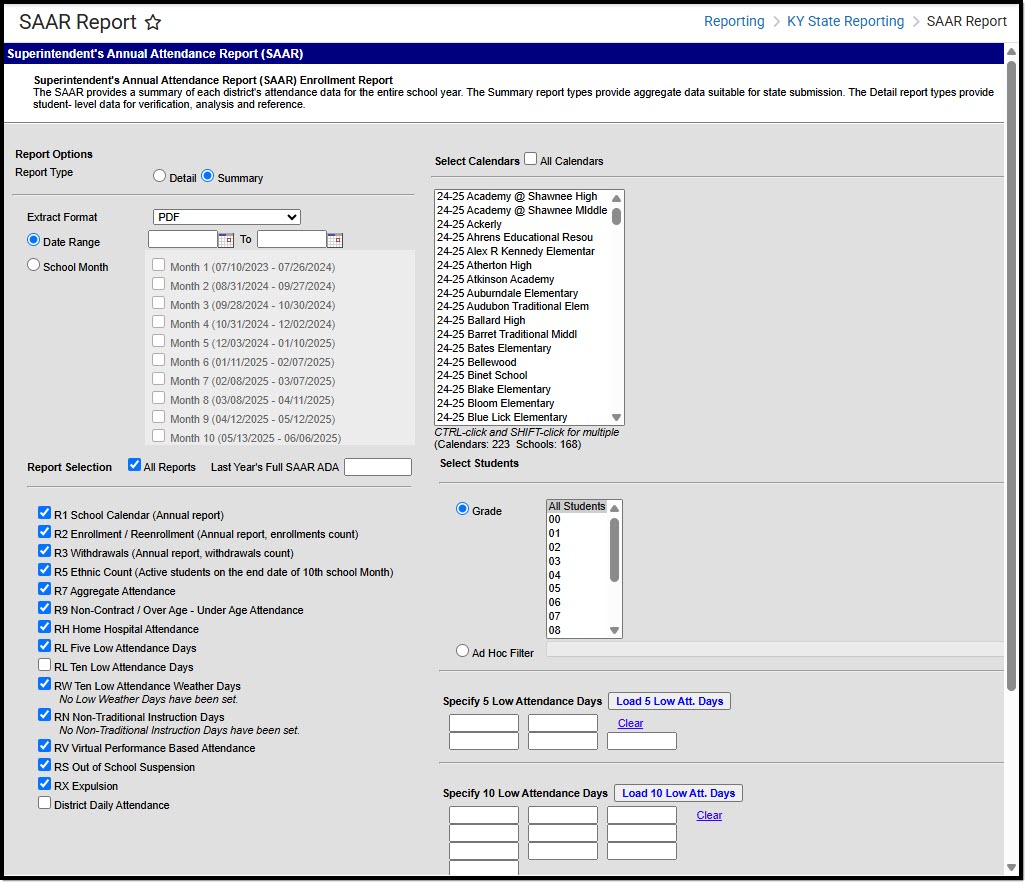Viewport: 1027px width, 884px height.
Task: Clear the 5 Low Attendance Days fields
Action: (x=630, y=724)
